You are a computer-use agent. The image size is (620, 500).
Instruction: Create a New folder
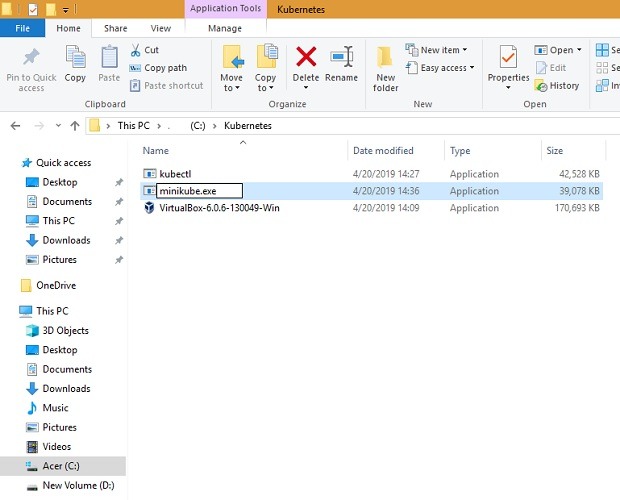[x=385, y=69]
